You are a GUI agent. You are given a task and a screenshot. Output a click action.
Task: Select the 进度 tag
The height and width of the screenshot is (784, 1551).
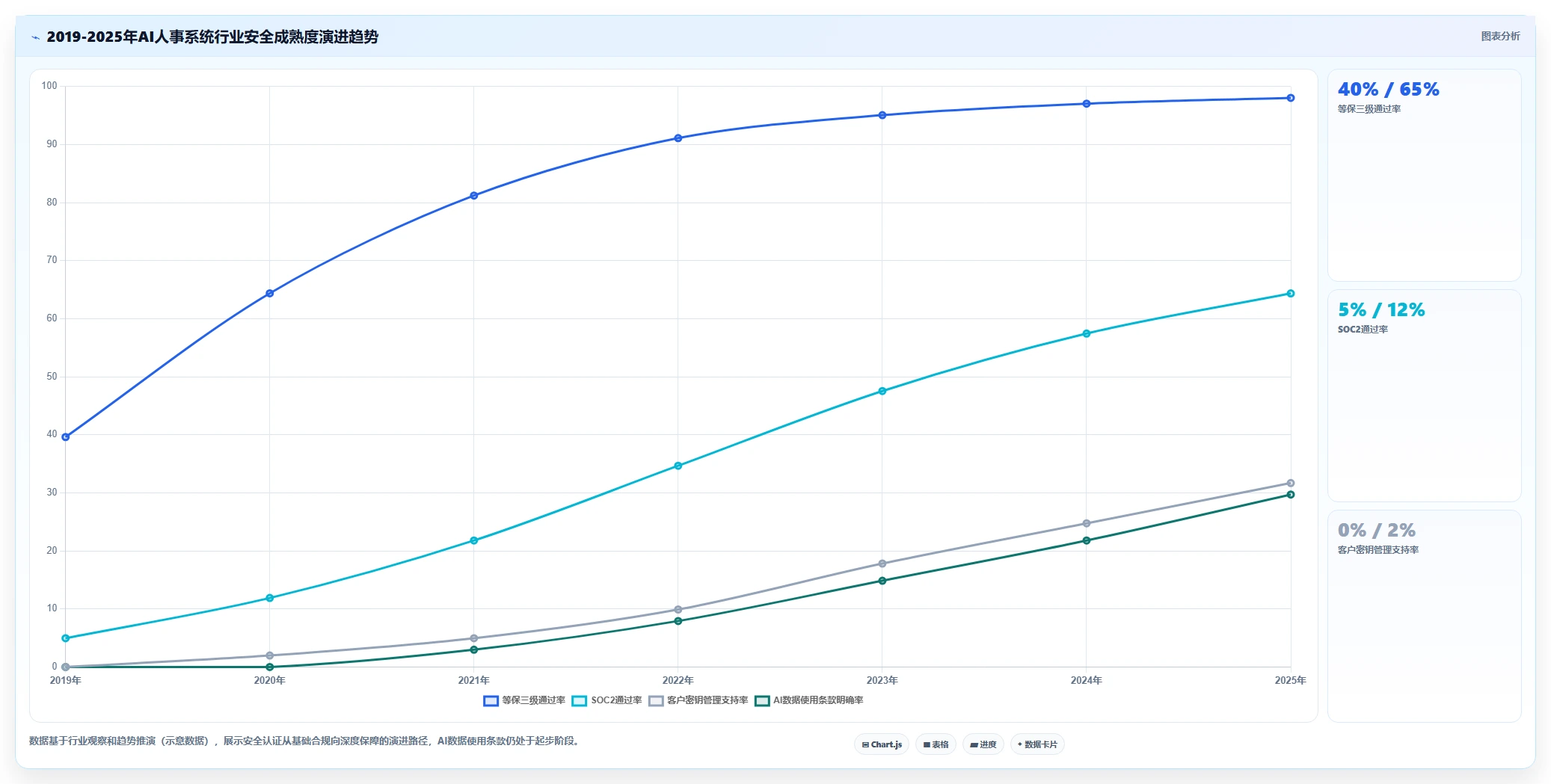click(983, 744)
